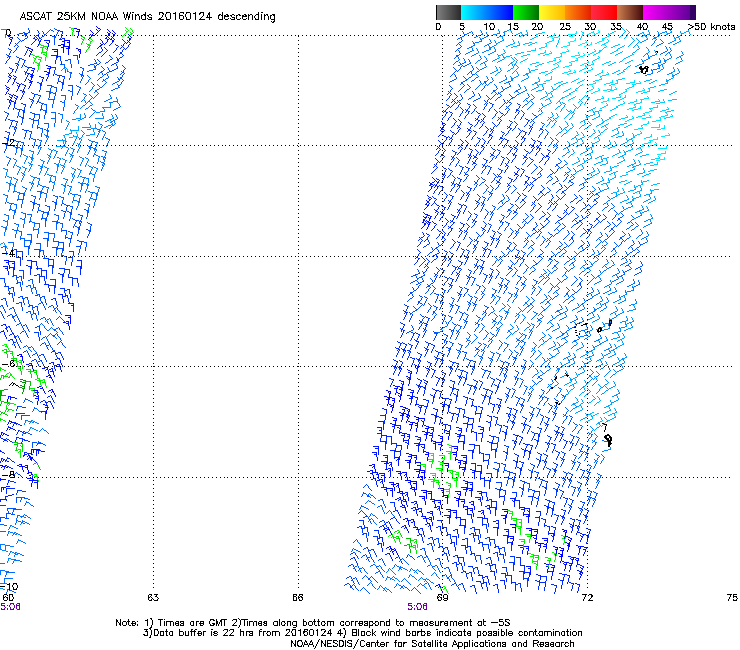Click the latitude label -2
The width and height of the screenshot is (740, 650).
[8, 143]
